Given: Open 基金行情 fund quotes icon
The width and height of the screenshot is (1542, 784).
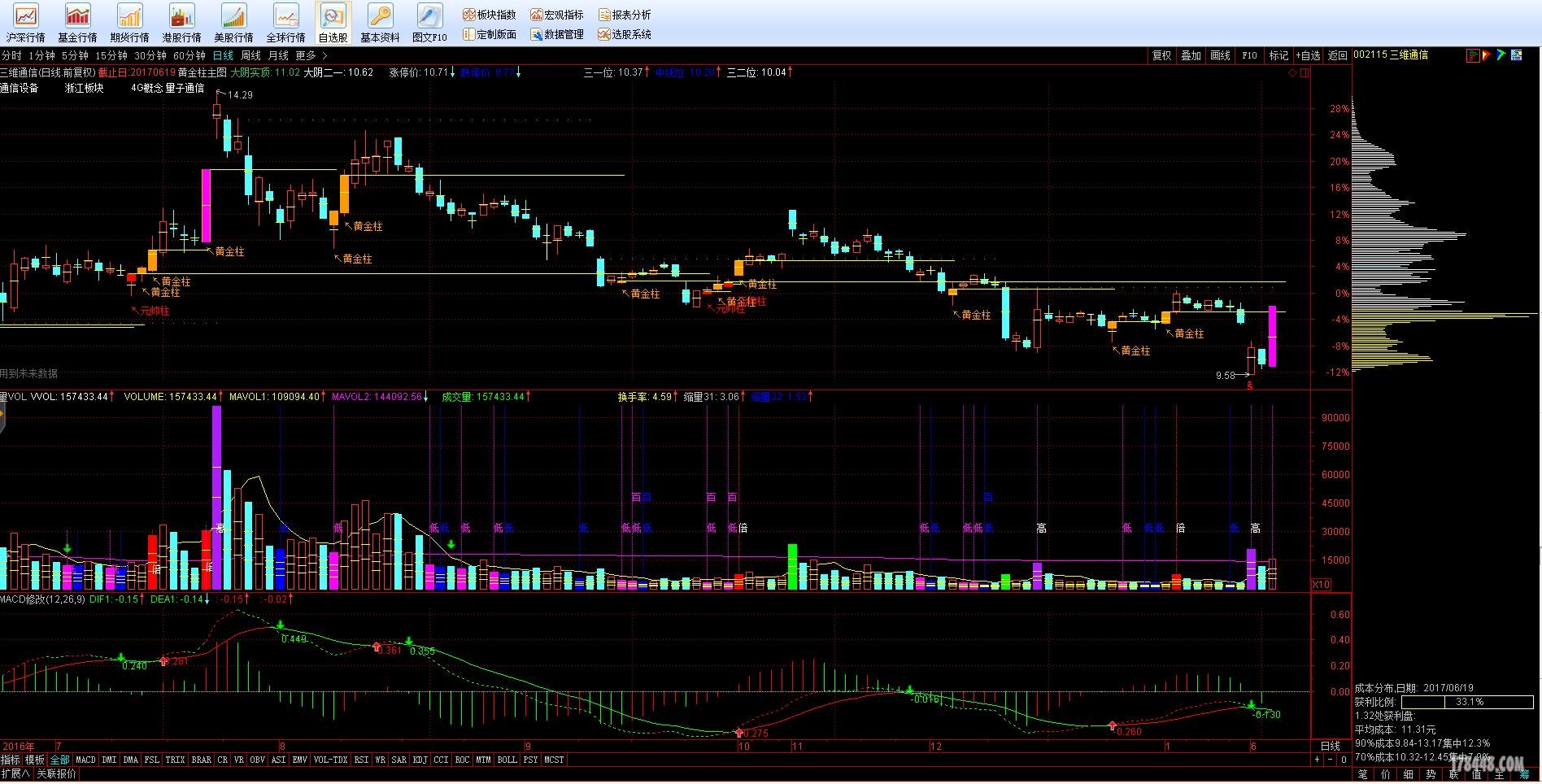Looking at the screenshot, I should 77,23.
